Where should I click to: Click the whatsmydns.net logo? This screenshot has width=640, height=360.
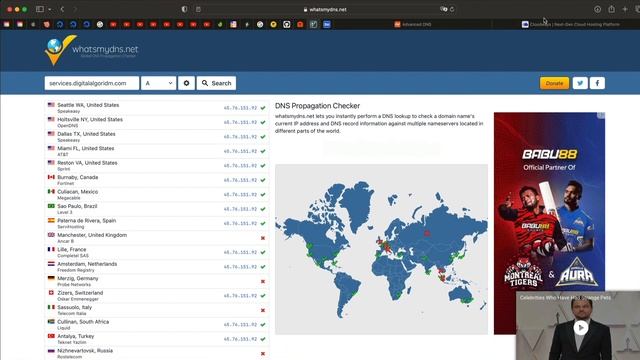tap(91, 50)
